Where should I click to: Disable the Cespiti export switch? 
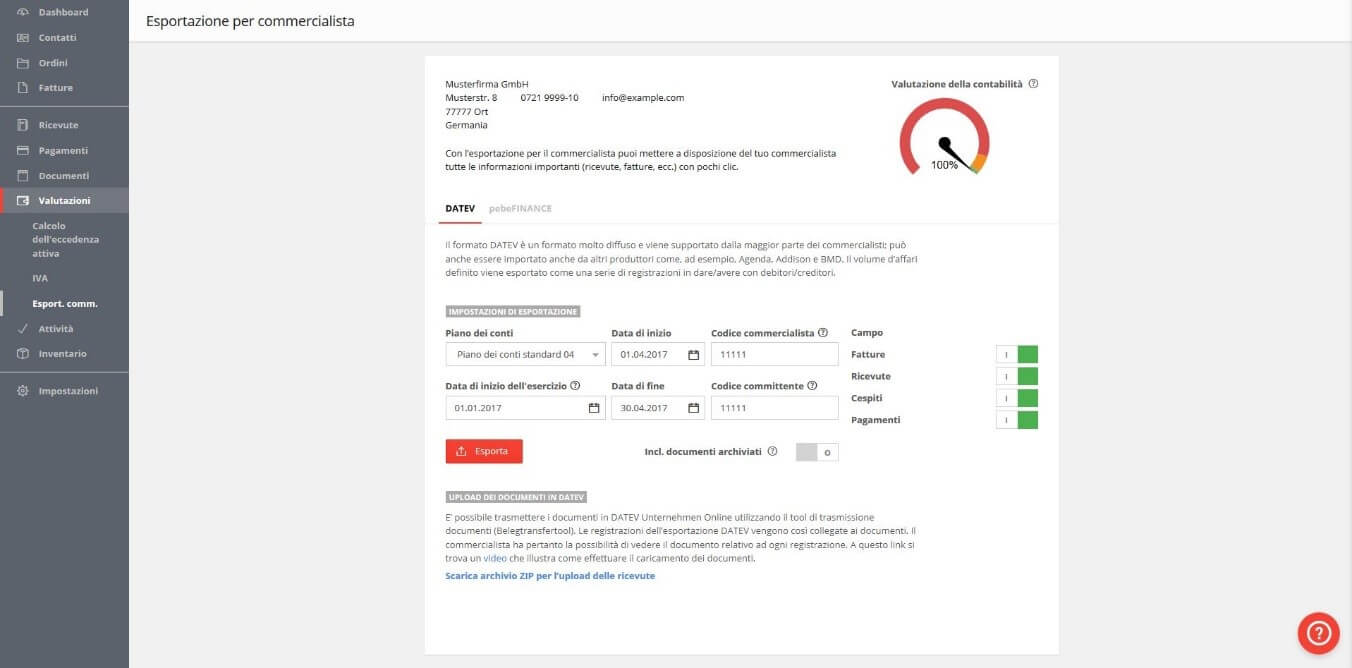pyautogui.click(x=1017, y=398)
